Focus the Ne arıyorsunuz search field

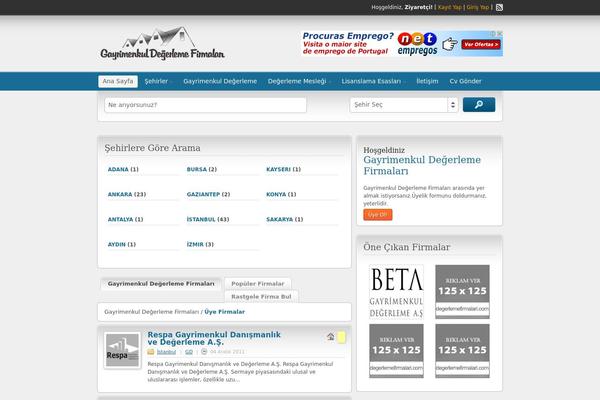point(205,105)
